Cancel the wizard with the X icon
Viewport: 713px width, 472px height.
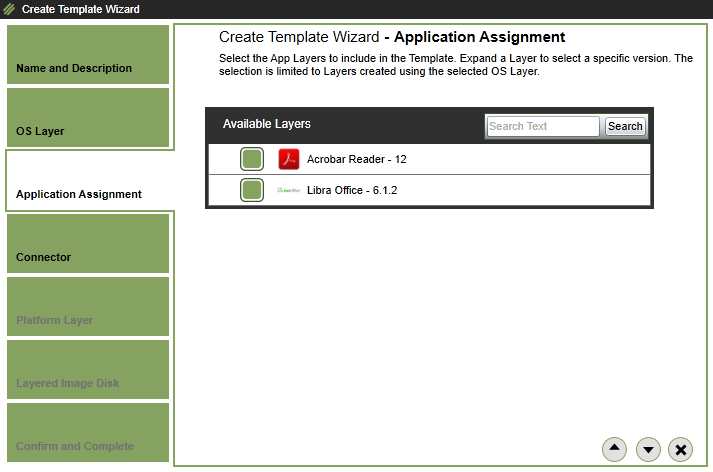[680, 449]
